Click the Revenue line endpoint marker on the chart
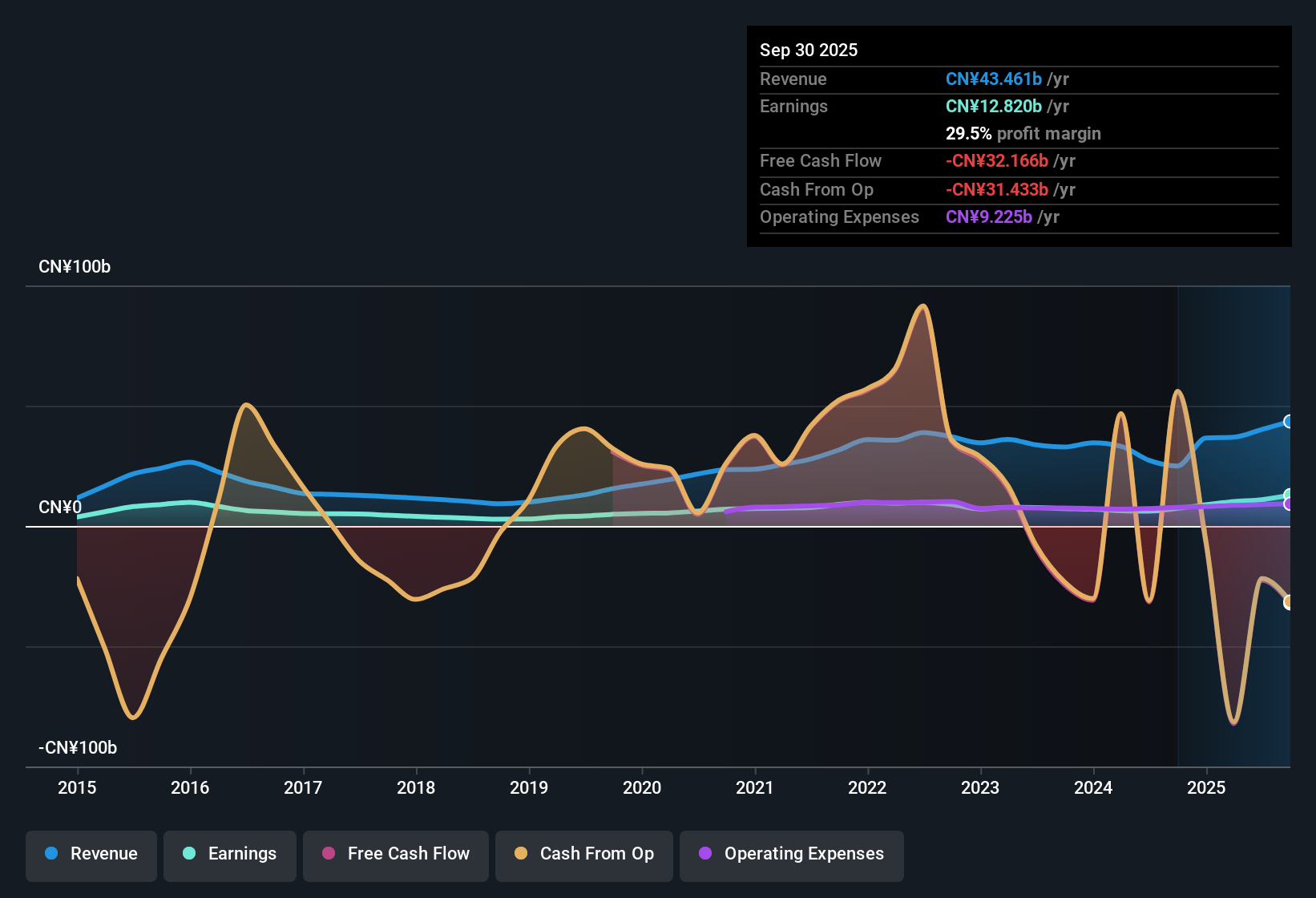The height and width of the screenshot is (898, 1316). (x=1290, y=421)
